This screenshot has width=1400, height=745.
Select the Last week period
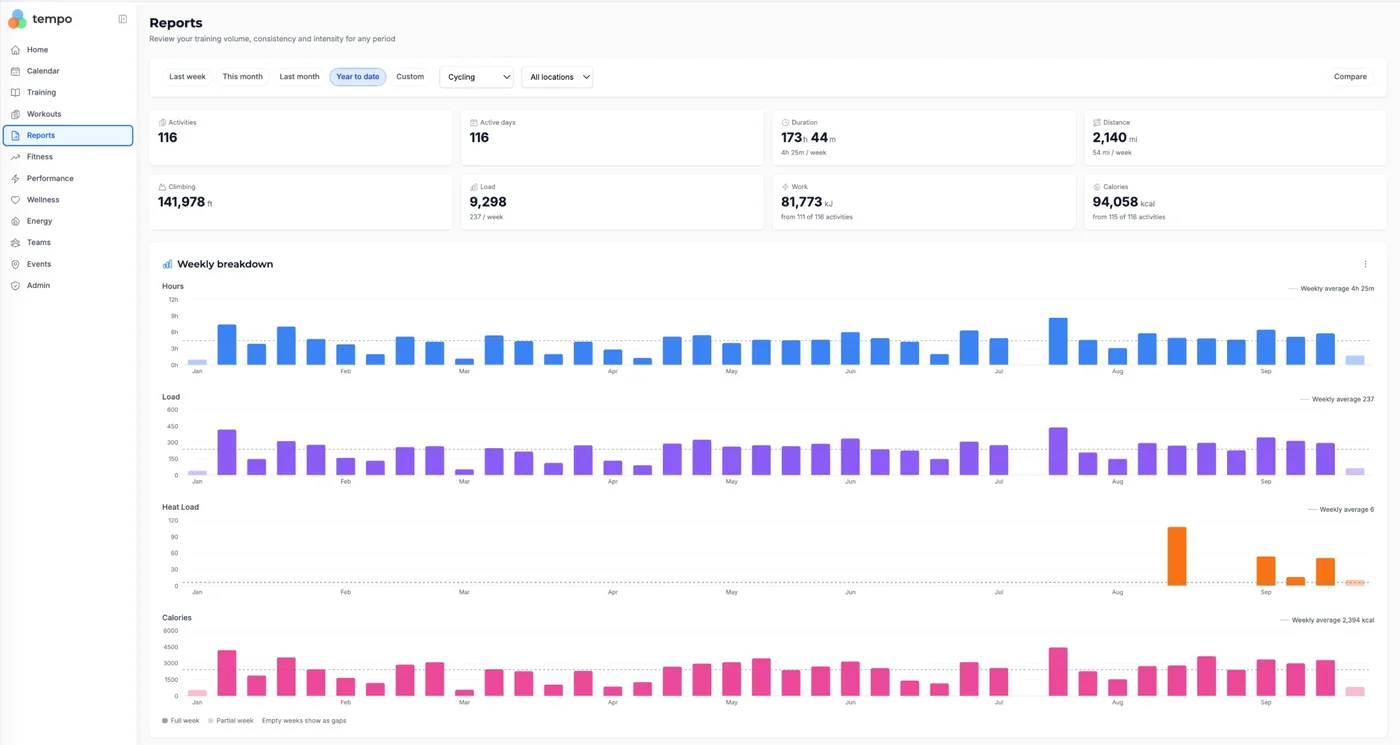[x=187, y=77]
